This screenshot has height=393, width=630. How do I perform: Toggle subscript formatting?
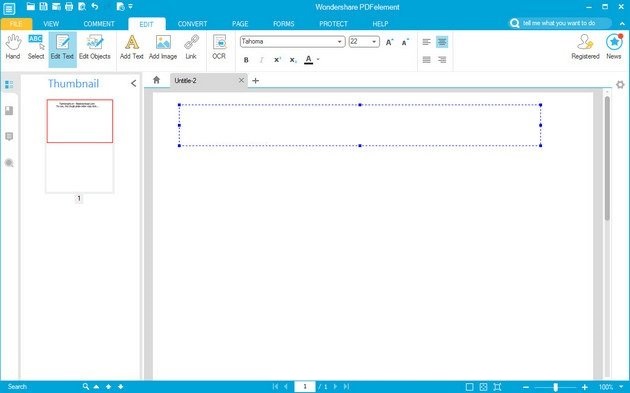click(293, 60)
